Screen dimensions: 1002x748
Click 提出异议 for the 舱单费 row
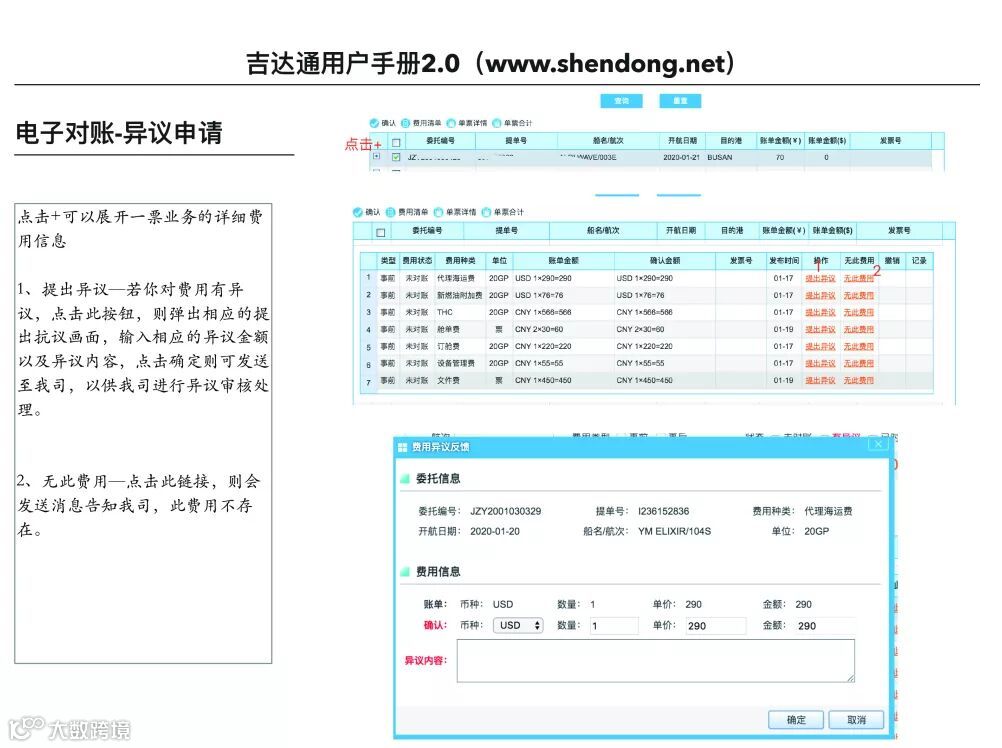[x=821, y=330]
